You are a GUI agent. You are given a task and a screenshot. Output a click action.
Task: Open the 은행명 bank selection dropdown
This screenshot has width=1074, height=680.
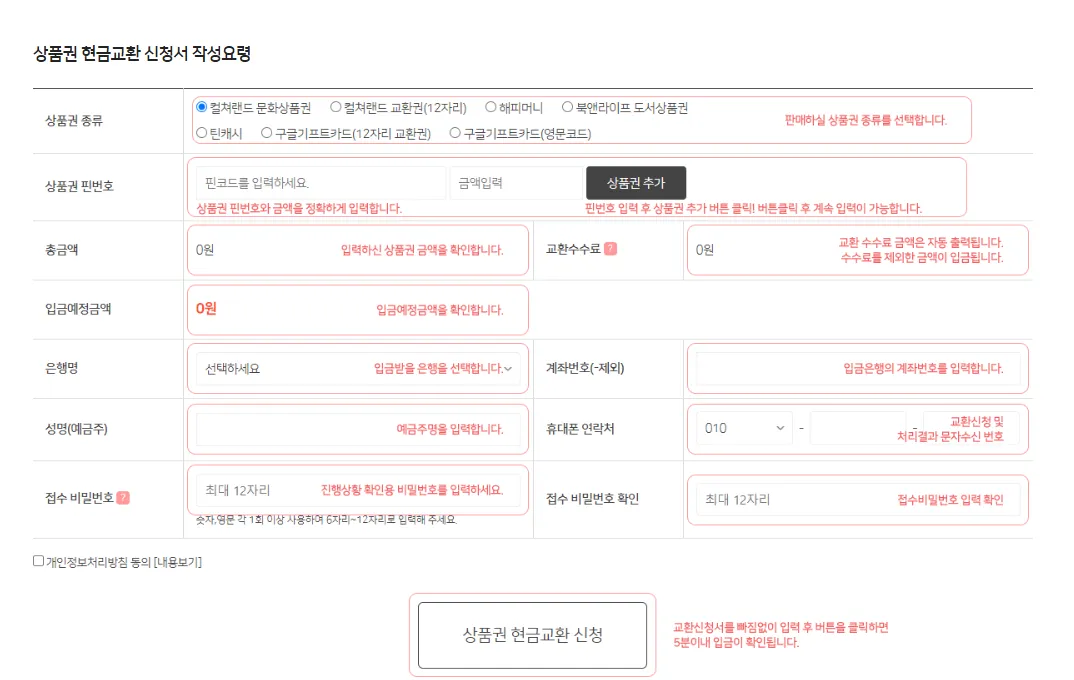point(358,368)
